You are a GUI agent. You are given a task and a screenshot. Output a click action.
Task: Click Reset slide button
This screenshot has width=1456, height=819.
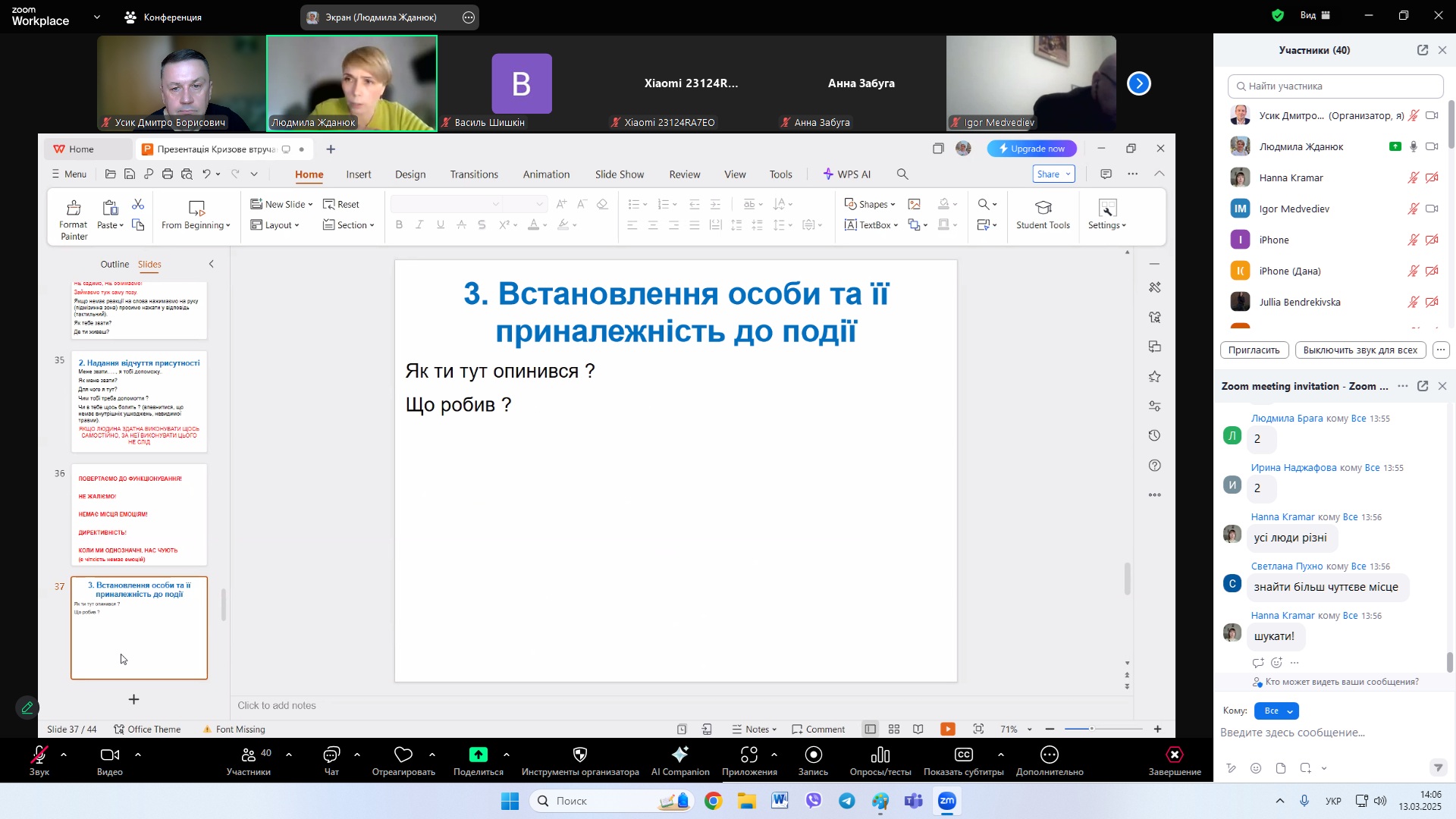click(x=341, y=205)
